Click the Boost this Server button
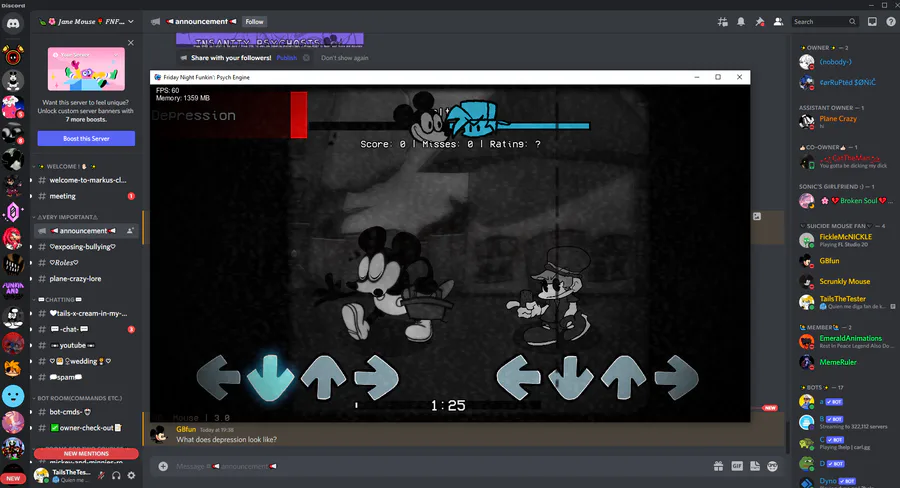Image resolution: width=900 pixels, height=488 pixels. (x=86, y=138)
